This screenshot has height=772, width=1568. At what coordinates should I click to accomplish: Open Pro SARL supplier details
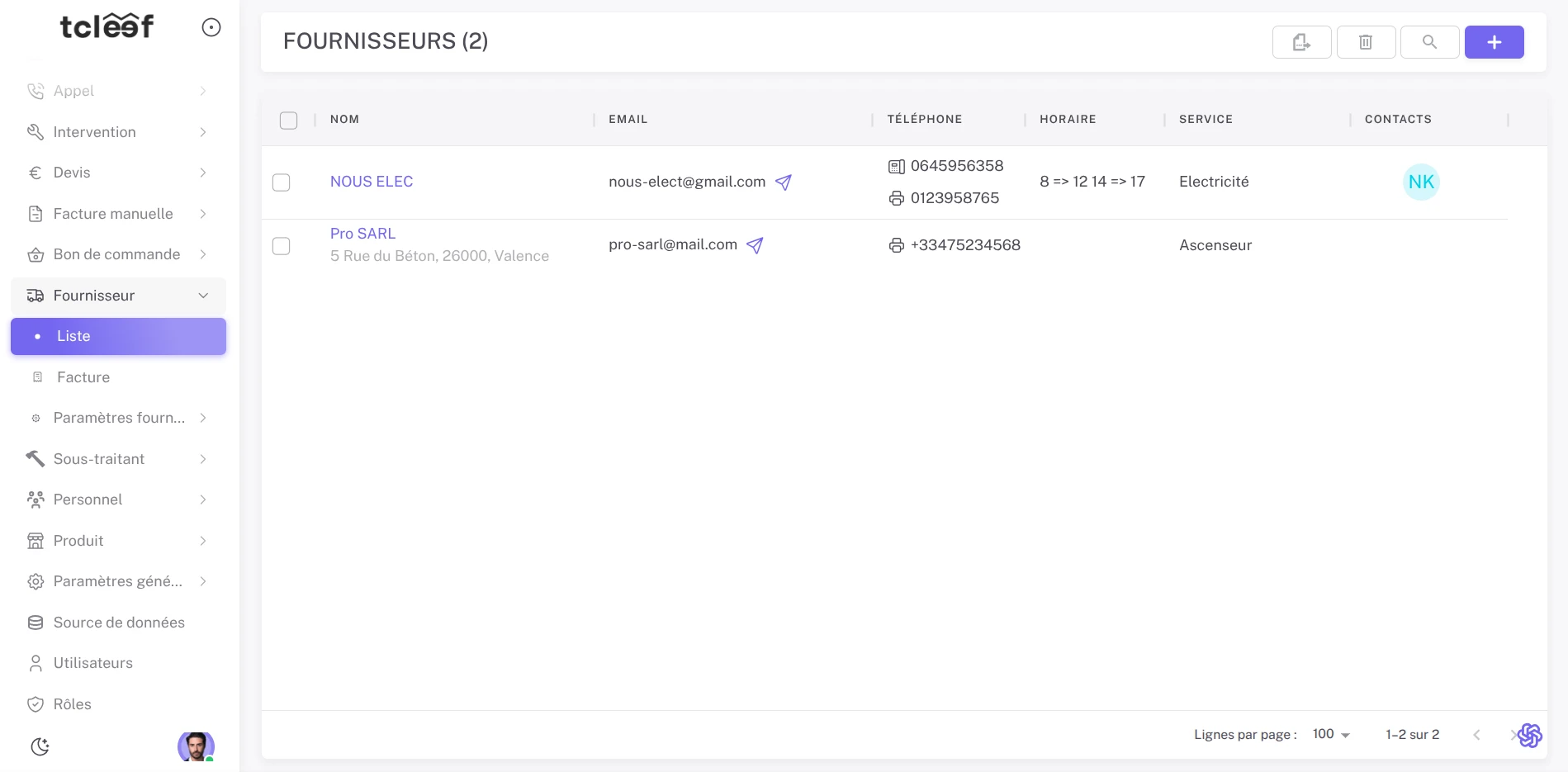362,234
